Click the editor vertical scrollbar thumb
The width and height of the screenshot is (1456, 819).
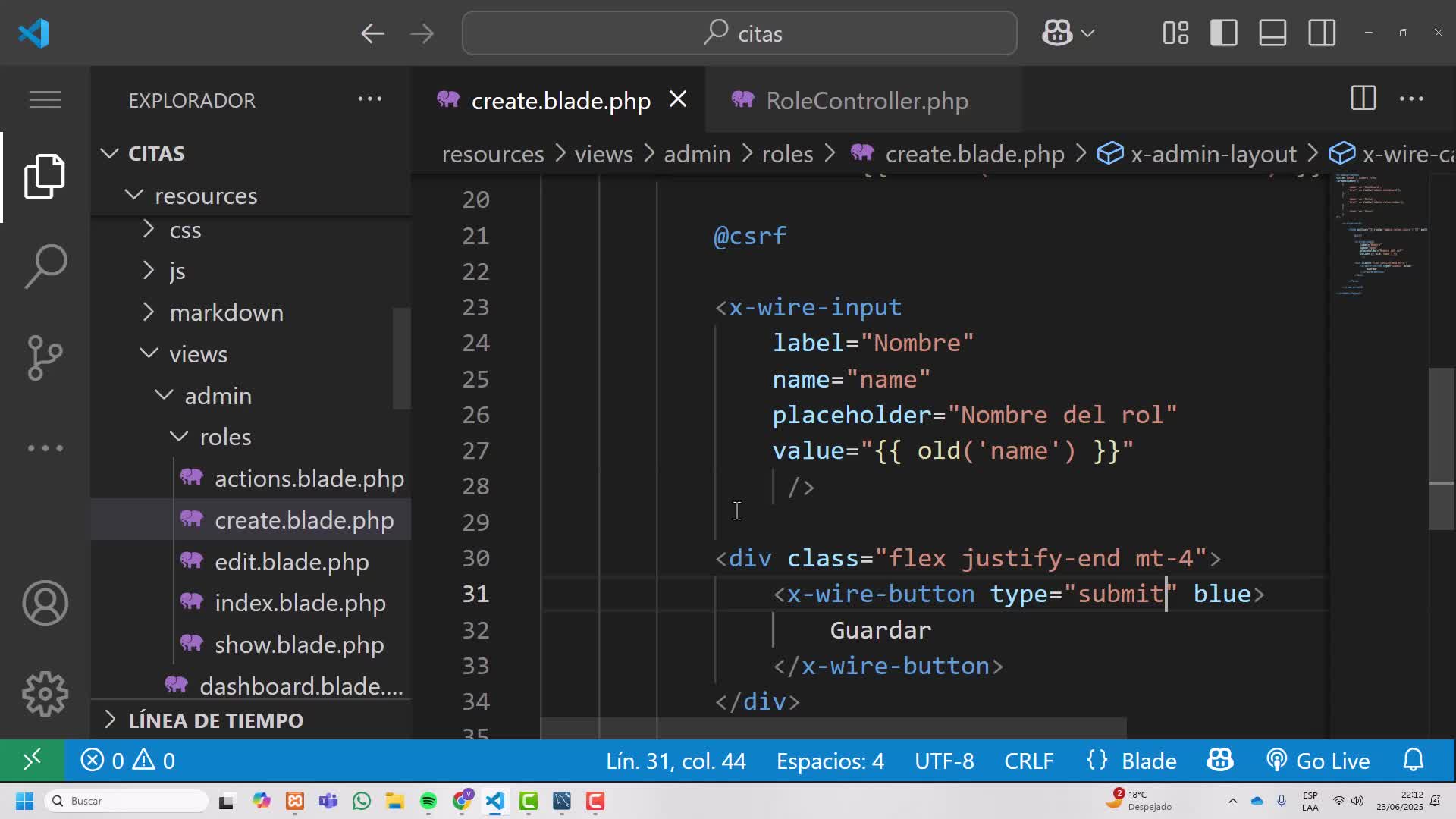coord(1442,448)
